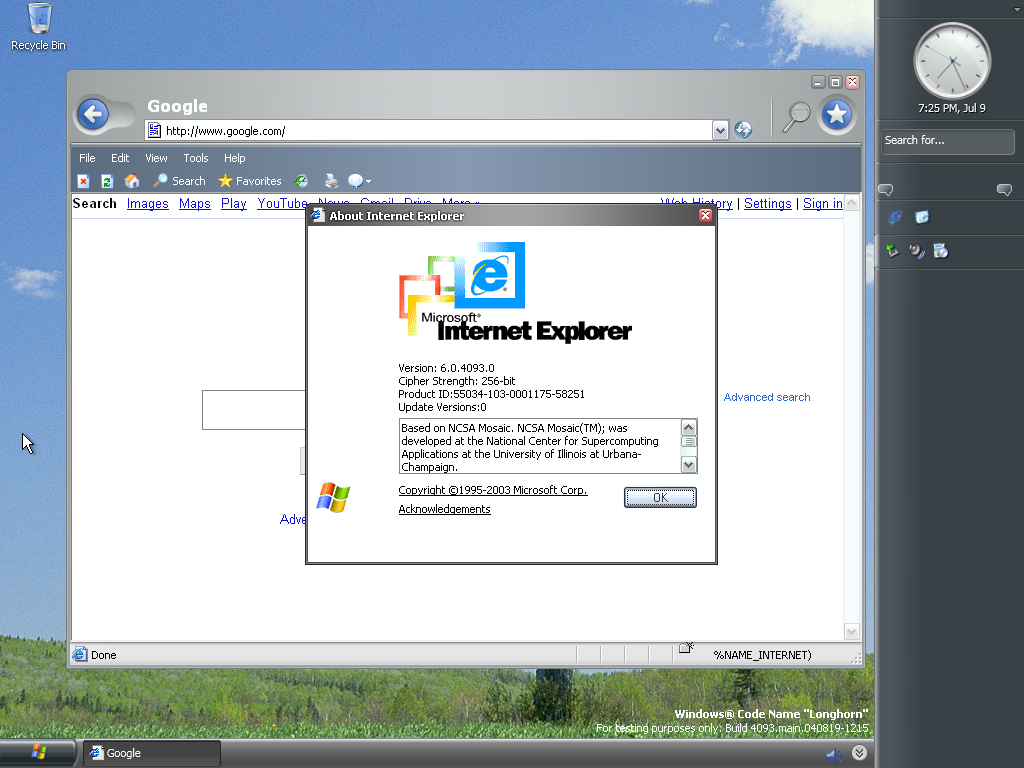
Task: Click the round chevron tray expander
Action: point(859,753)
